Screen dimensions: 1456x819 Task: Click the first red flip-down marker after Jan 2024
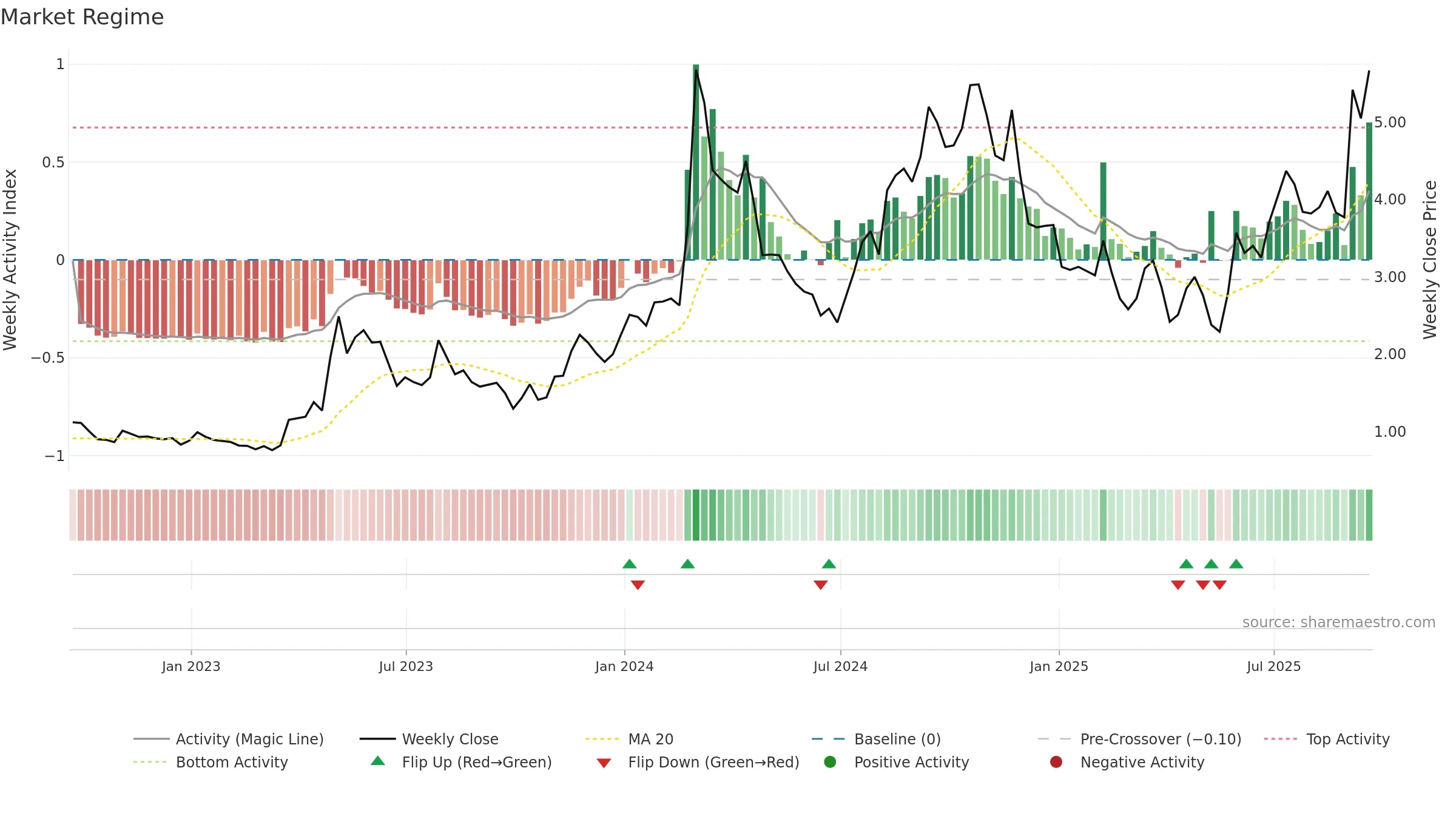coord(638,585)
